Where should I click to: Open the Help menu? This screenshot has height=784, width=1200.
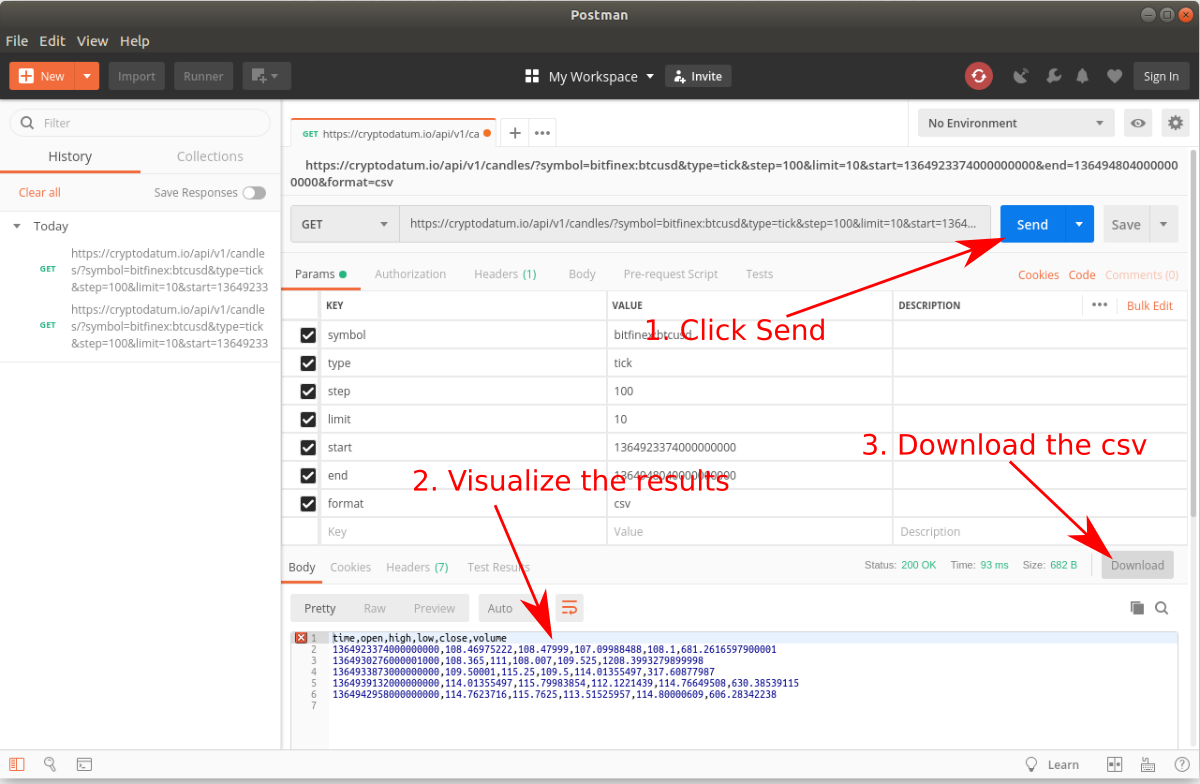coord(134,41)
